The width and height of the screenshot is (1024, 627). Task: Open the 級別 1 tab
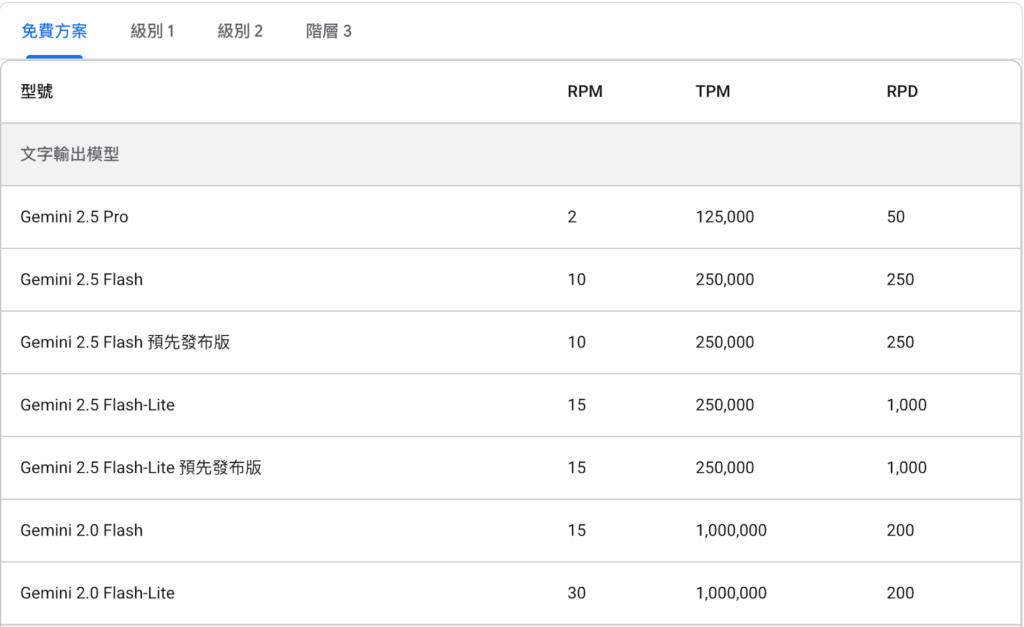[152, 31]
